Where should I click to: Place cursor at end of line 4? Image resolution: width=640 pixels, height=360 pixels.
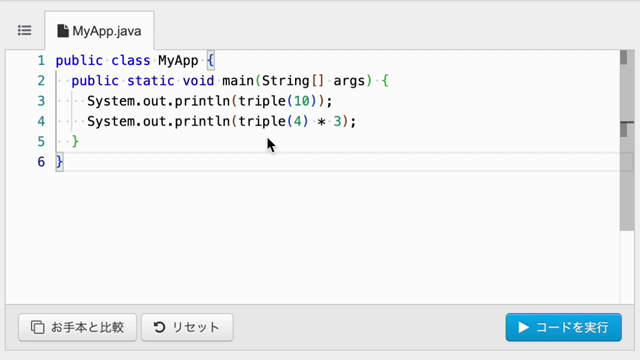coord(357,121)
